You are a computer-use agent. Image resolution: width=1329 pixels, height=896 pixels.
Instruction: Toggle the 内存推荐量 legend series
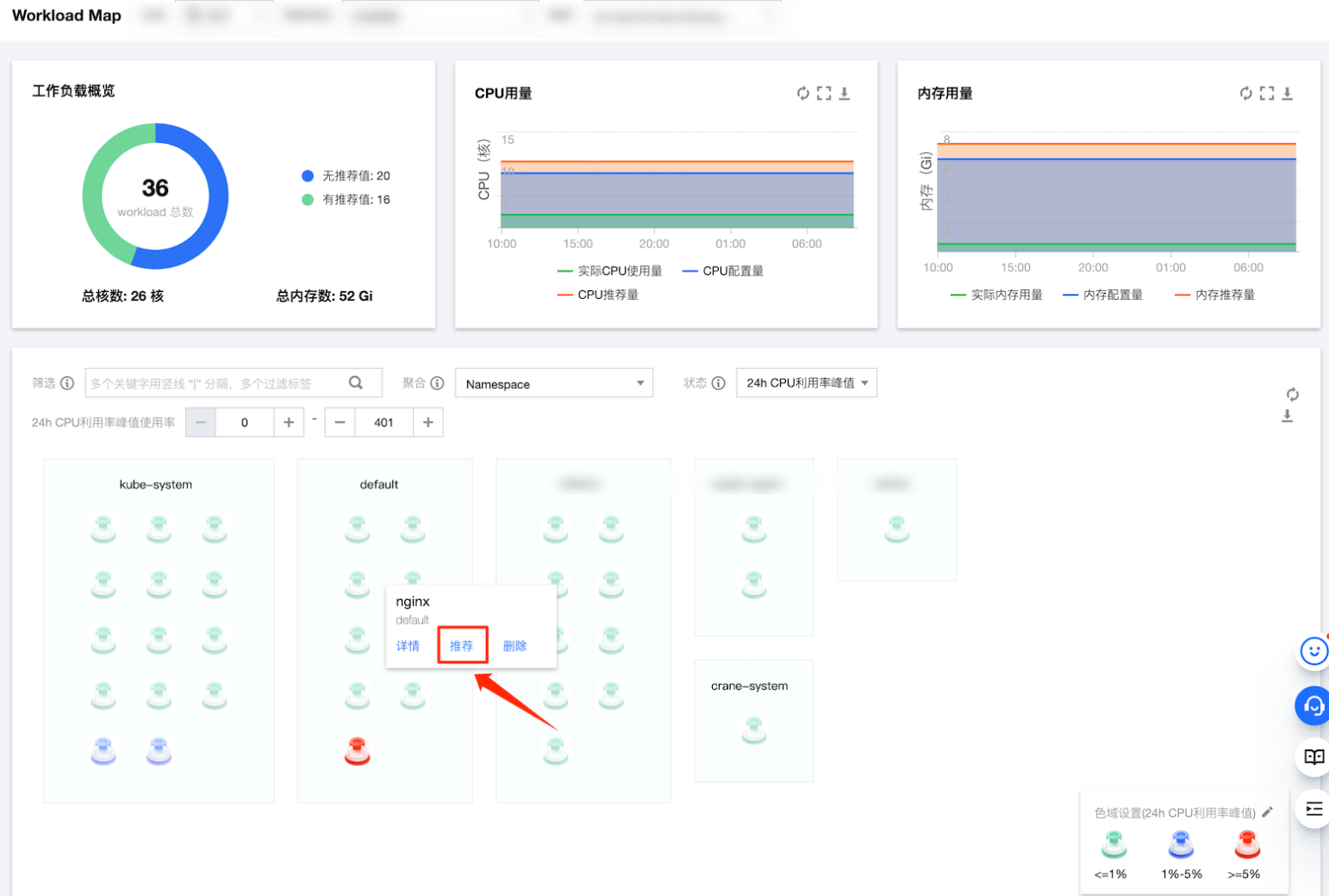click(1215, 296)
